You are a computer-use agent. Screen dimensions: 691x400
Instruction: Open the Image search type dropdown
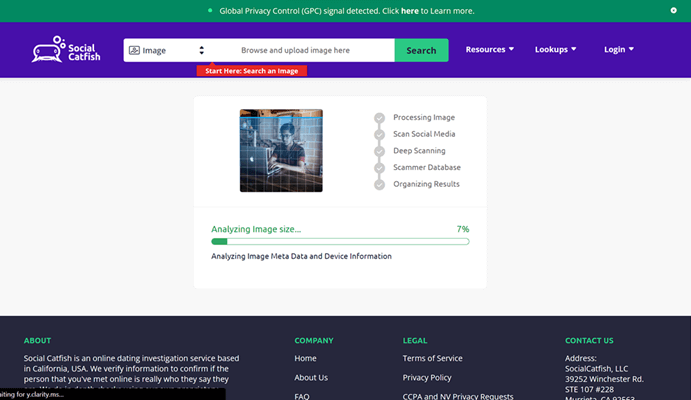tap(166, 50)
